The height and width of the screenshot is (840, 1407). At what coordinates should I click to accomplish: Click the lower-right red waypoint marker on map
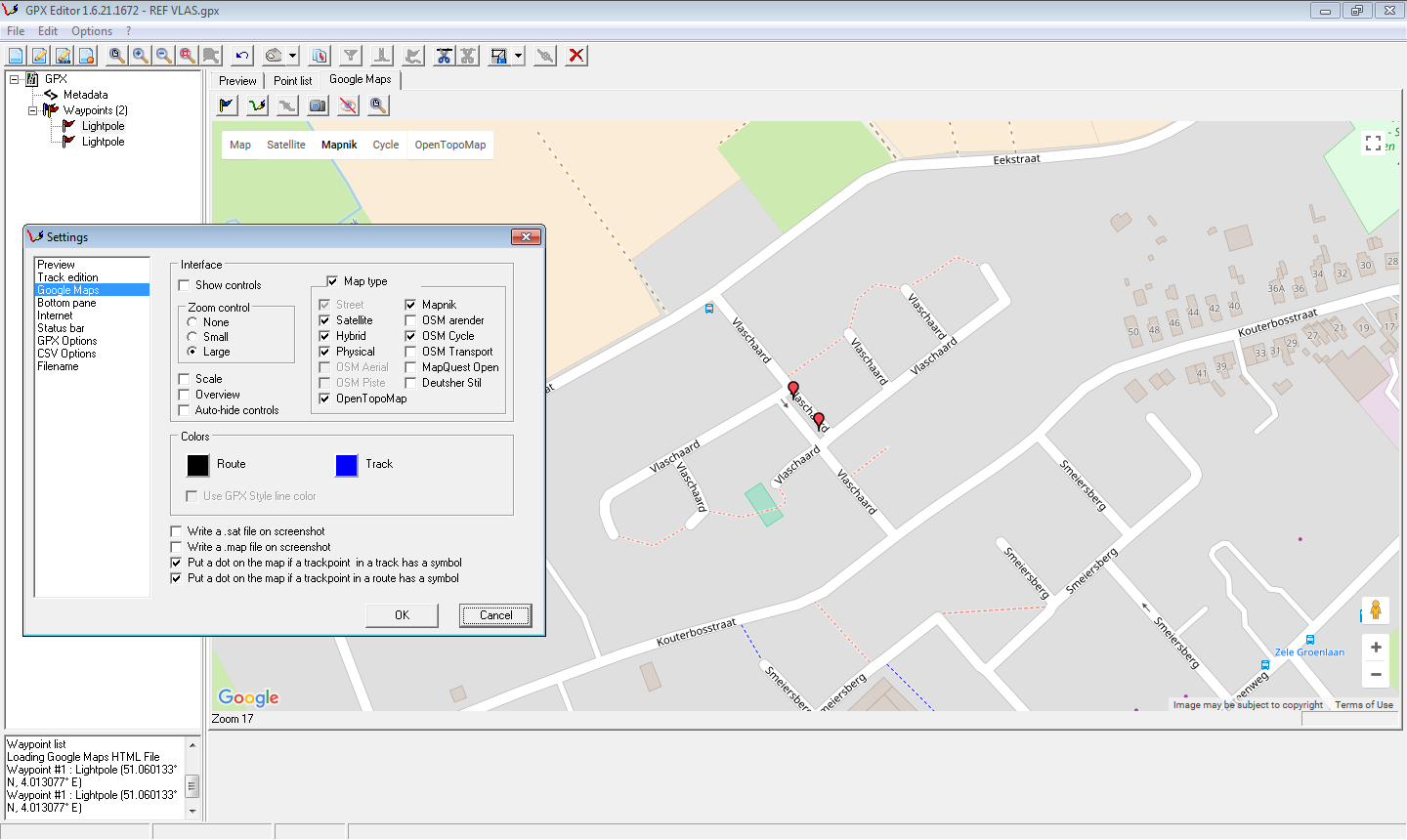click(x=819, y=421)
